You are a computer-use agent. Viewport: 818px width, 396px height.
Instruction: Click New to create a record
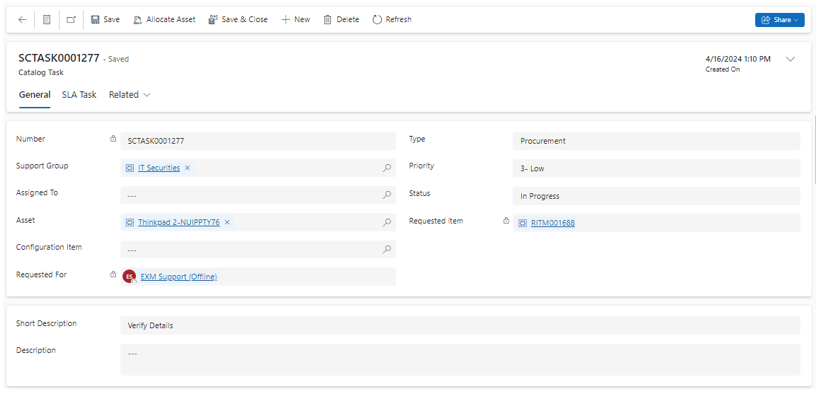pyautogui.click(x=295, y=20)
